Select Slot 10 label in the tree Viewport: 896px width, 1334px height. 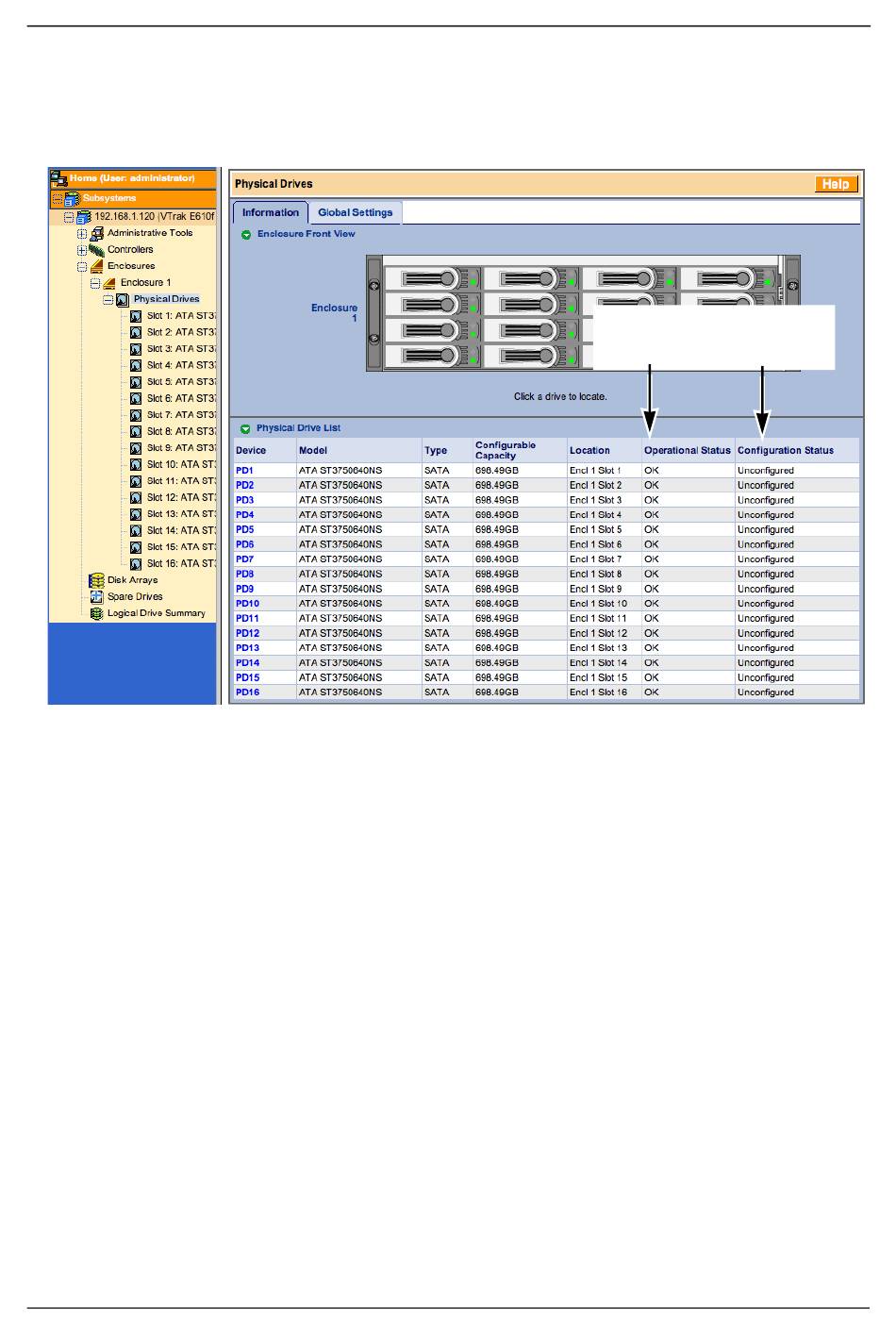tap(181, 465)
